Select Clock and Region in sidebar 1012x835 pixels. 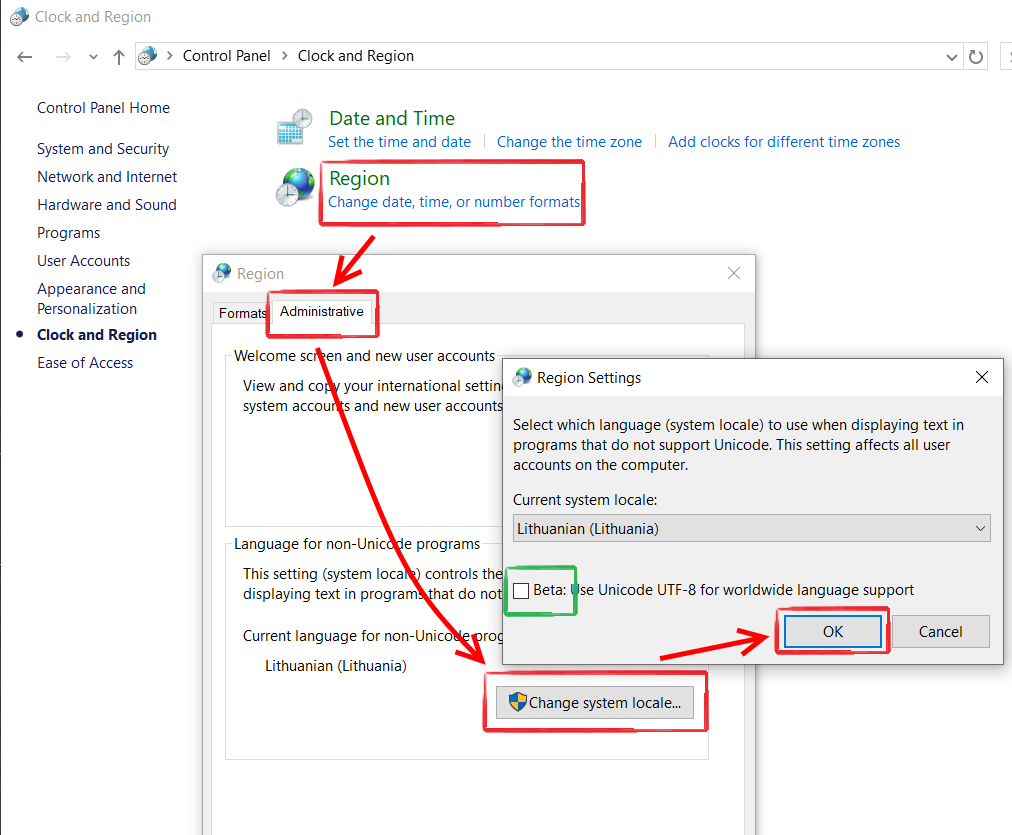(x=97, y=335)
